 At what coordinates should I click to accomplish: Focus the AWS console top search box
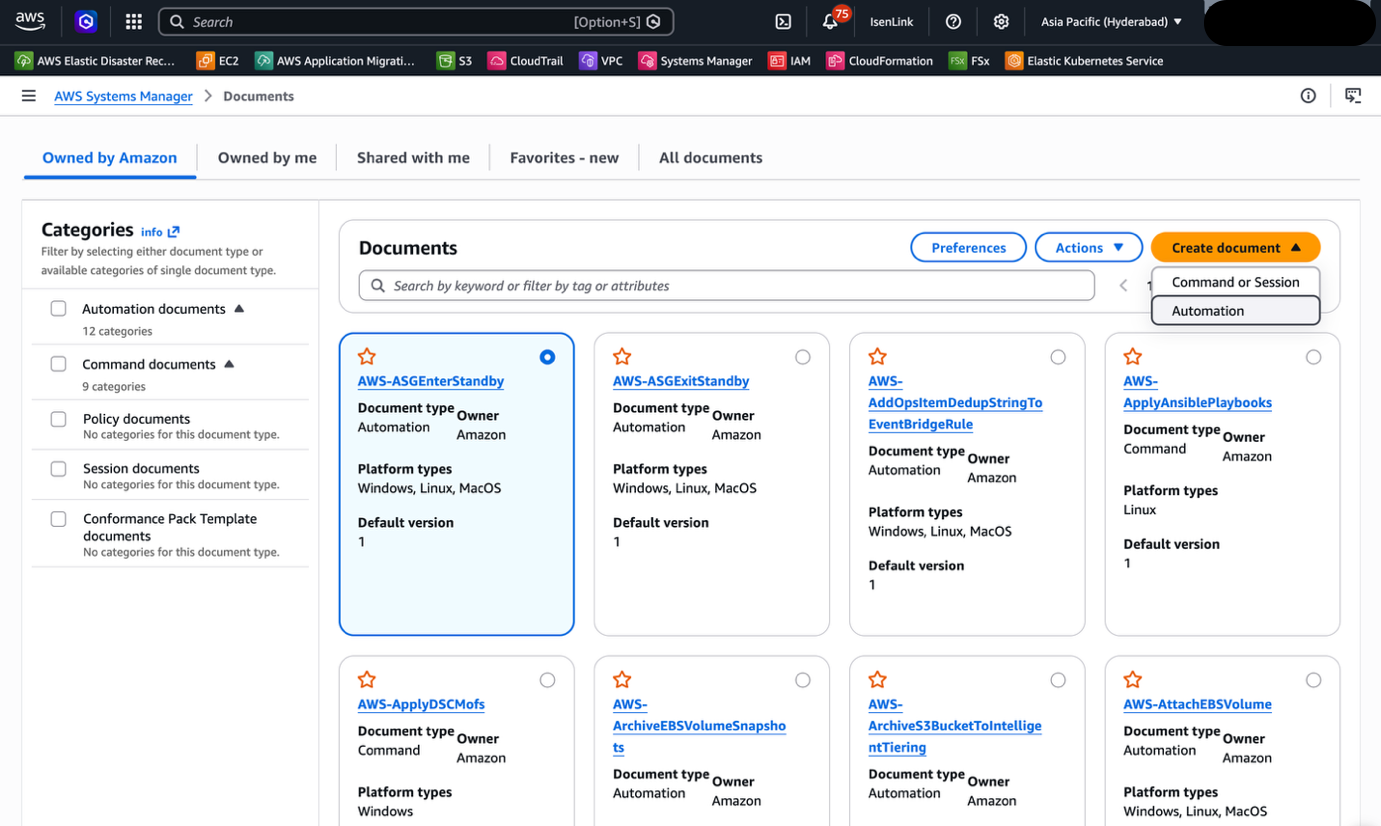click(x=416, y=22)
